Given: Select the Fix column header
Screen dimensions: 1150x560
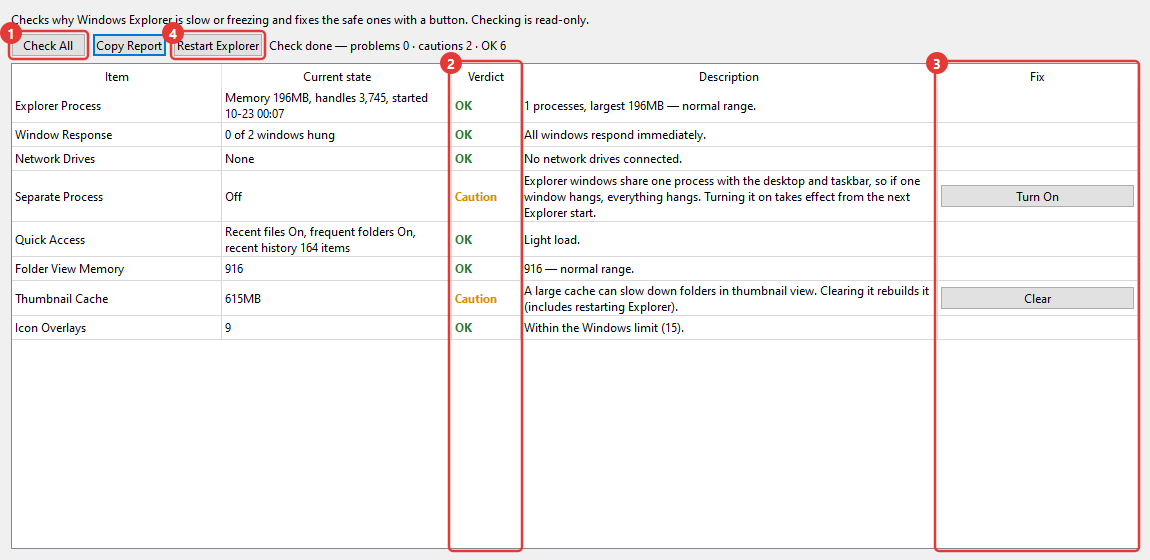Looking at the screenshot, I should [x=1037, y=77].
